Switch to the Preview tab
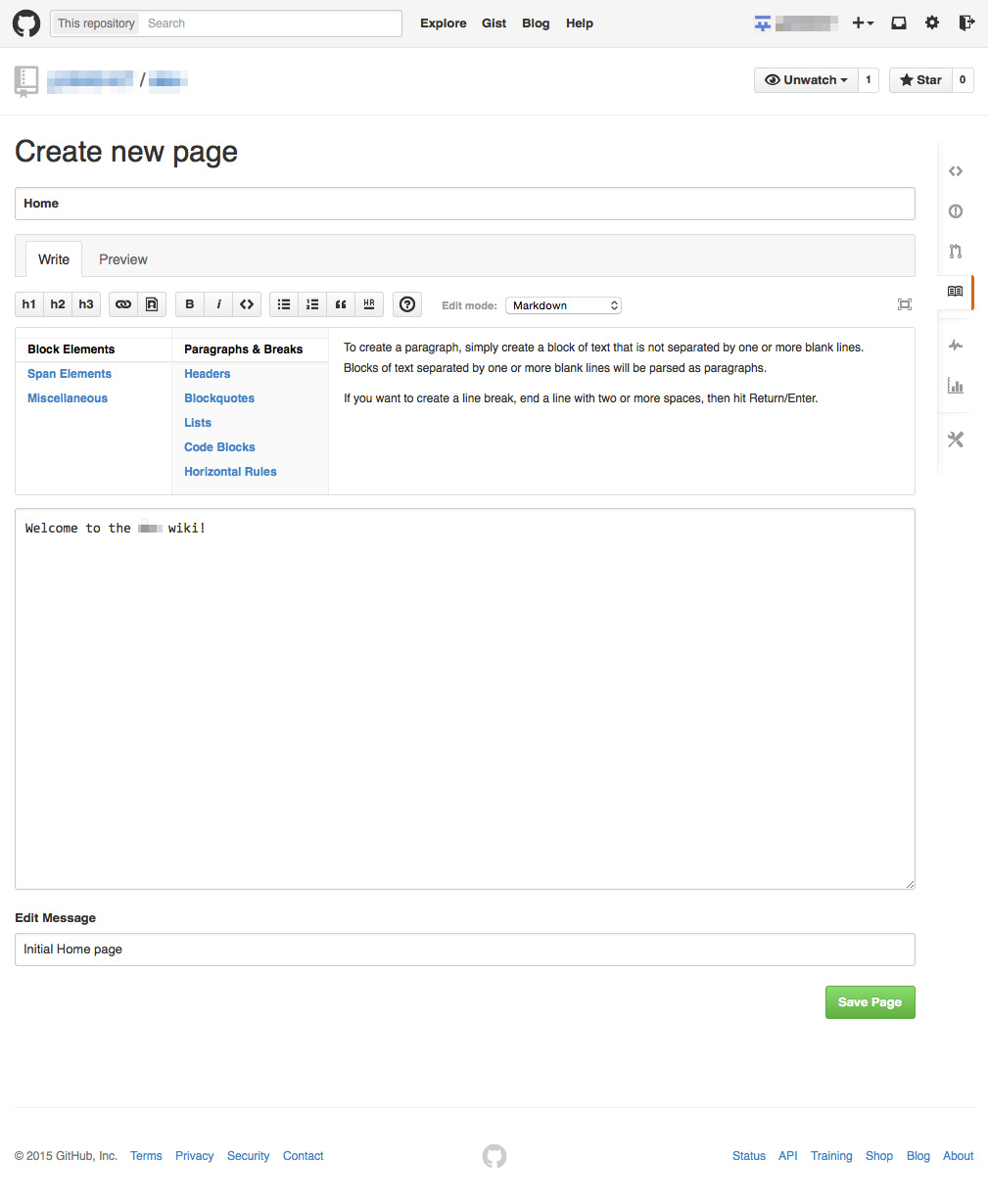 click(122, 258)
